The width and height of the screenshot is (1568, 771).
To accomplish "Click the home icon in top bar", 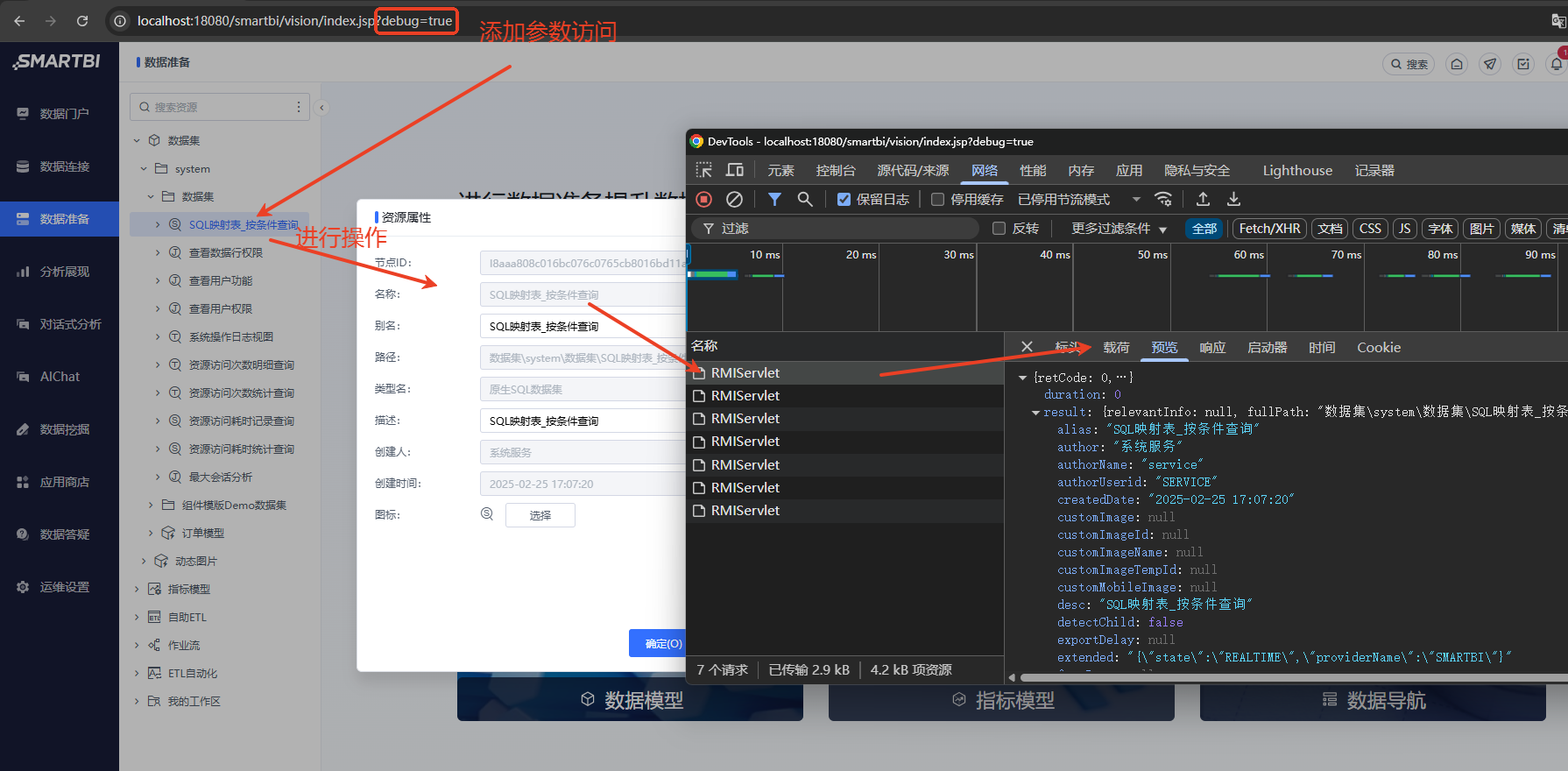I will click(x=1457, y=64).
